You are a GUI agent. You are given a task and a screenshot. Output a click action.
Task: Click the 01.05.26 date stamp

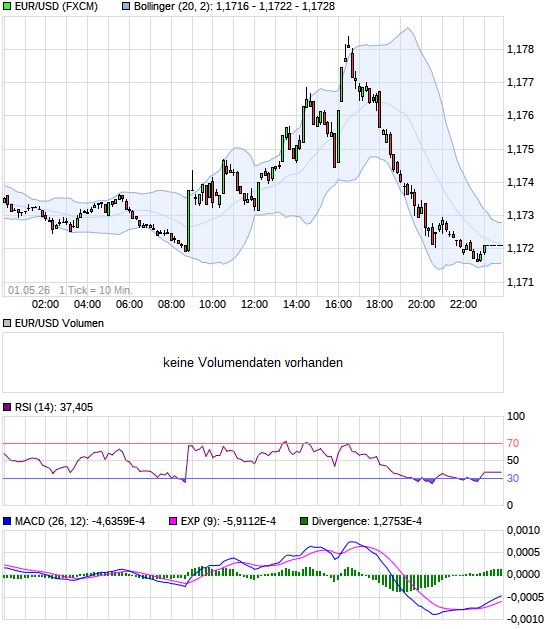pyautogui.click(x=29, y=290)
